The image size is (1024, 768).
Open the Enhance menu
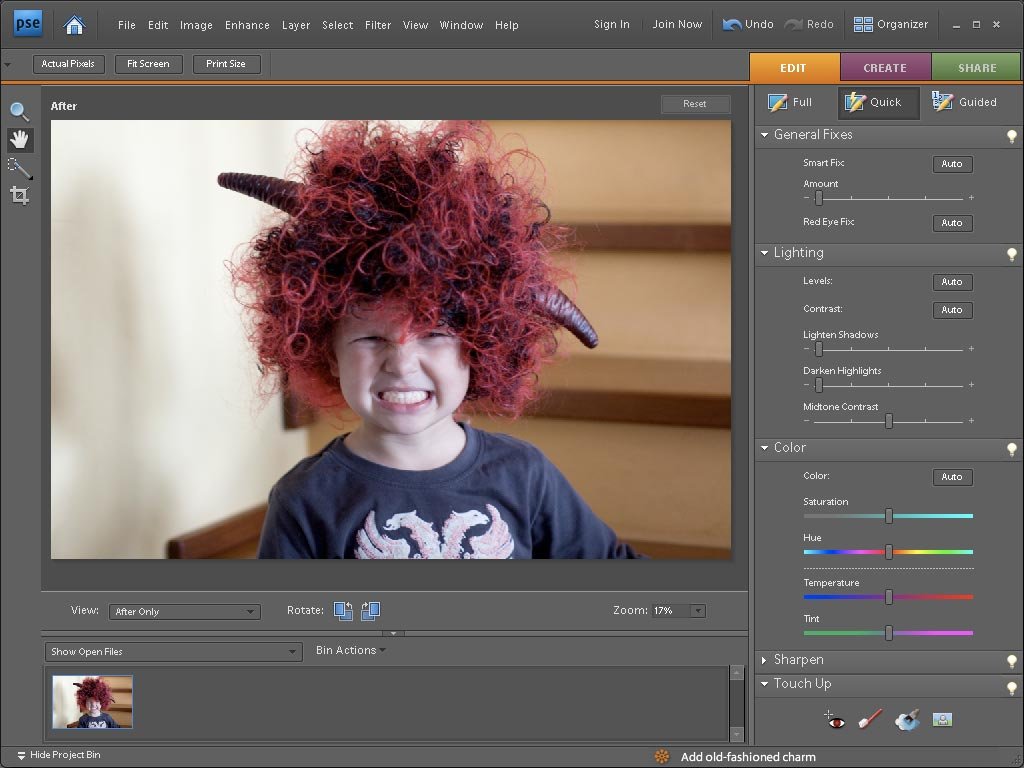(x=247, y=25)
